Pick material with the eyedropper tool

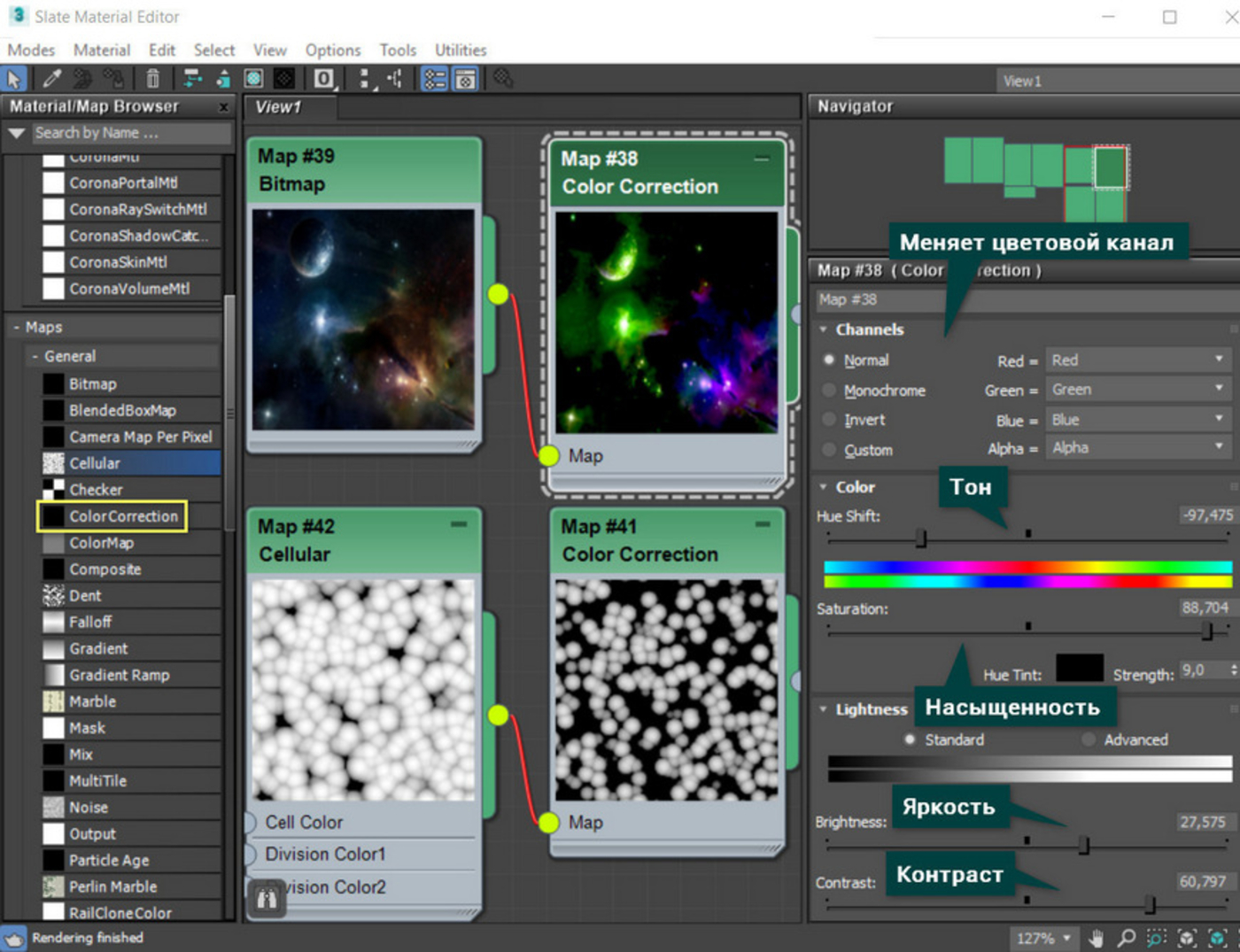click(52, 79)
